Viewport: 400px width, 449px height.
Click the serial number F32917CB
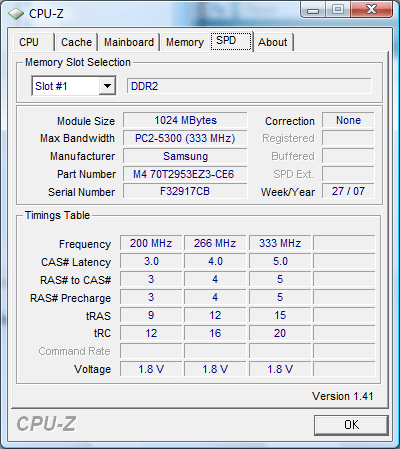pos(185,191)
